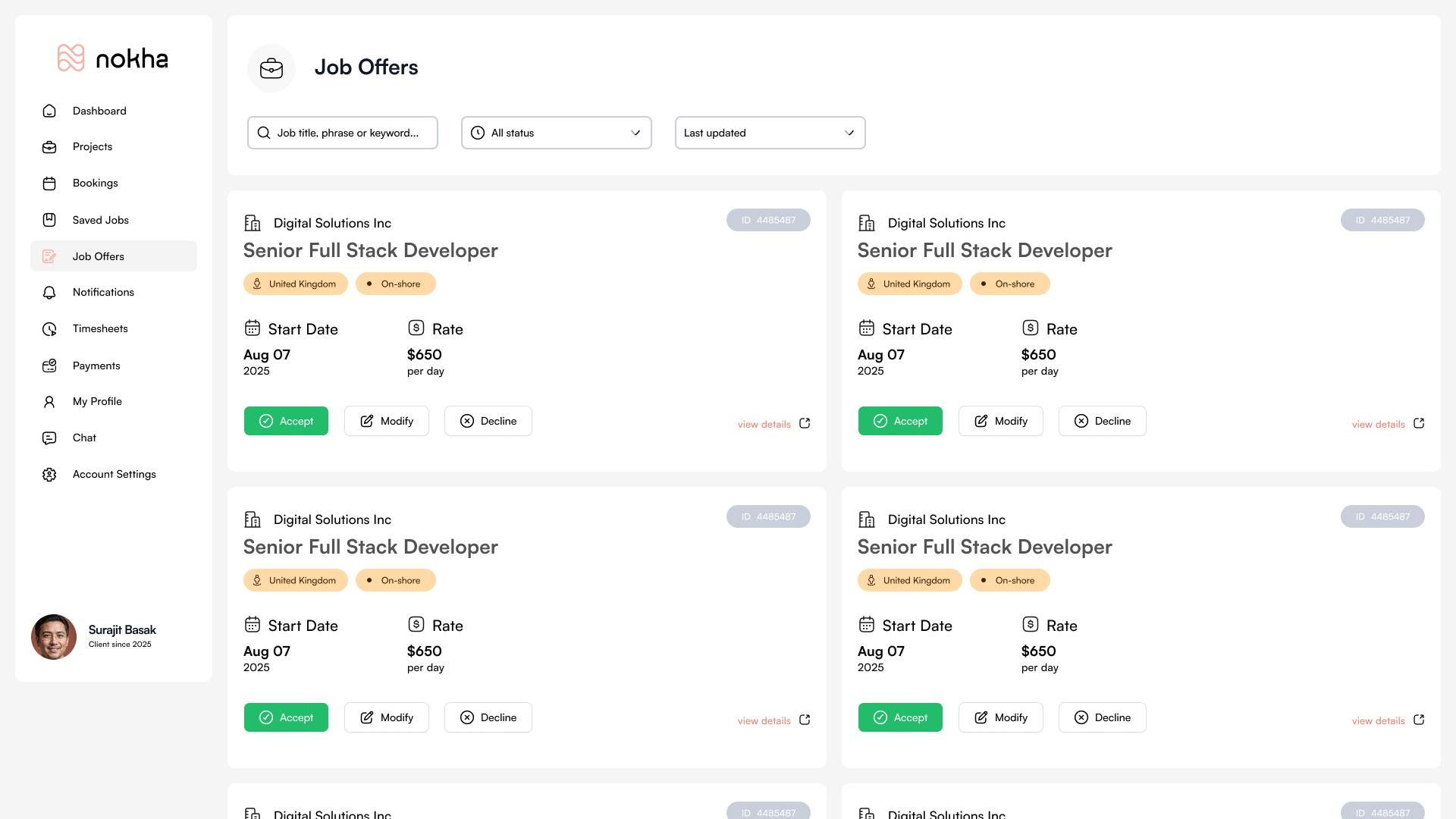The height and width of the screenshot is (819, 1456).
Task: Accept the first Senior Full Stack Developer offer
Action: (286, 421)
